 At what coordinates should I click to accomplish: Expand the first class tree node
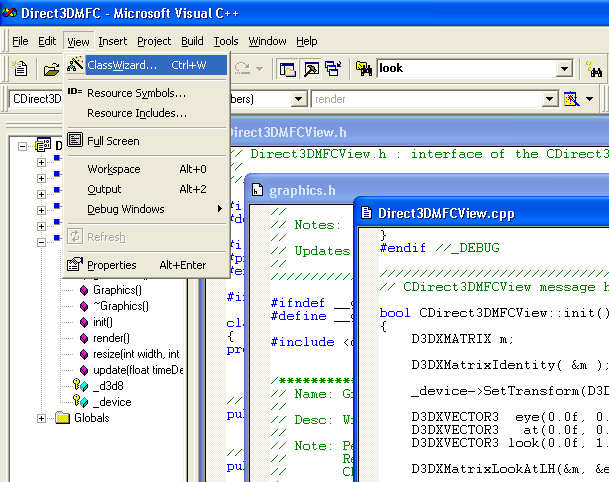(x=42, y=162)
